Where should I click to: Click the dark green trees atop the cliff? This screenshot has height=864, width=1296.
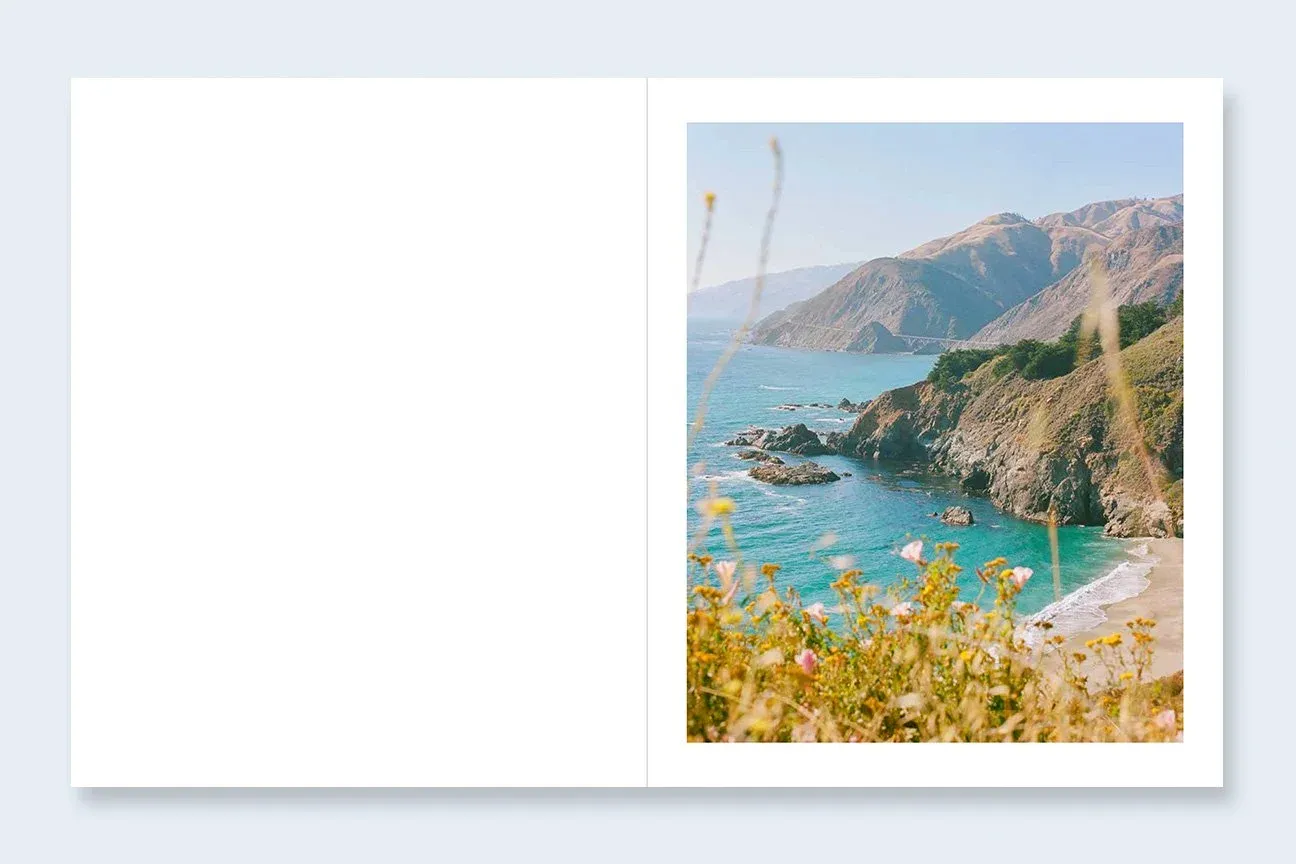[1040, 350]
